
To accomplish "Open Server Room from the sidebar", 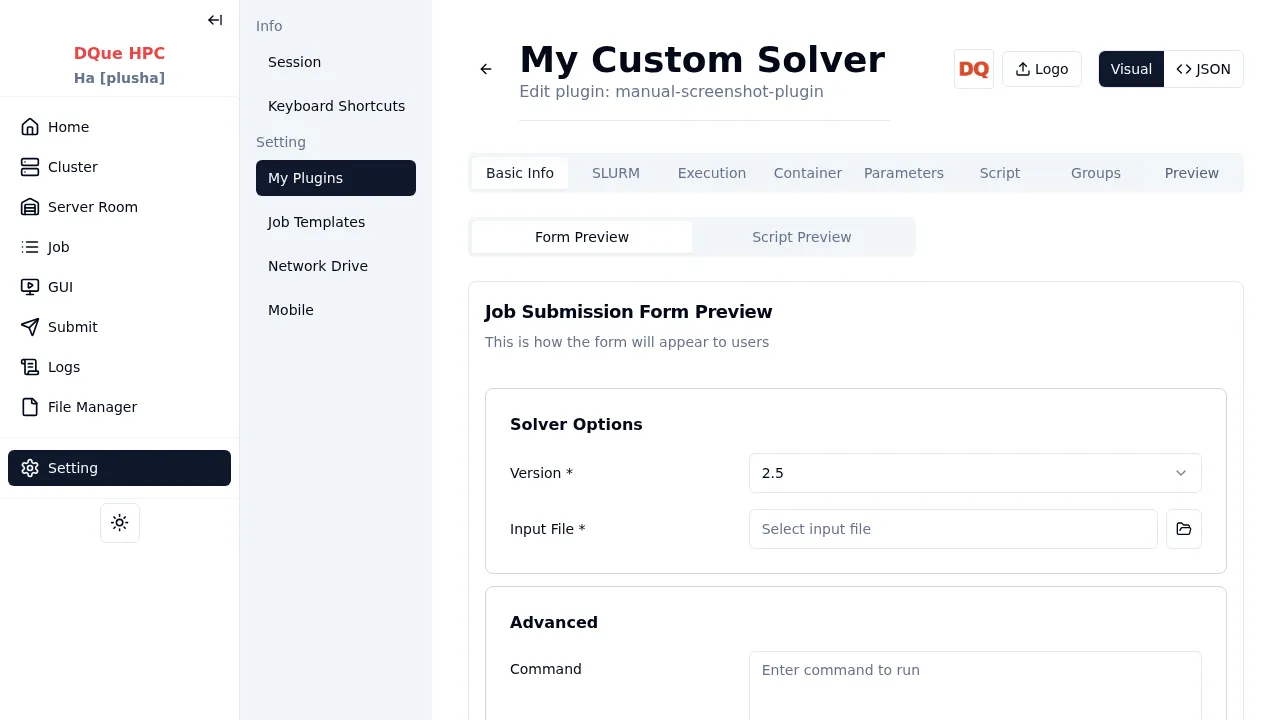I will click(92, 207).
